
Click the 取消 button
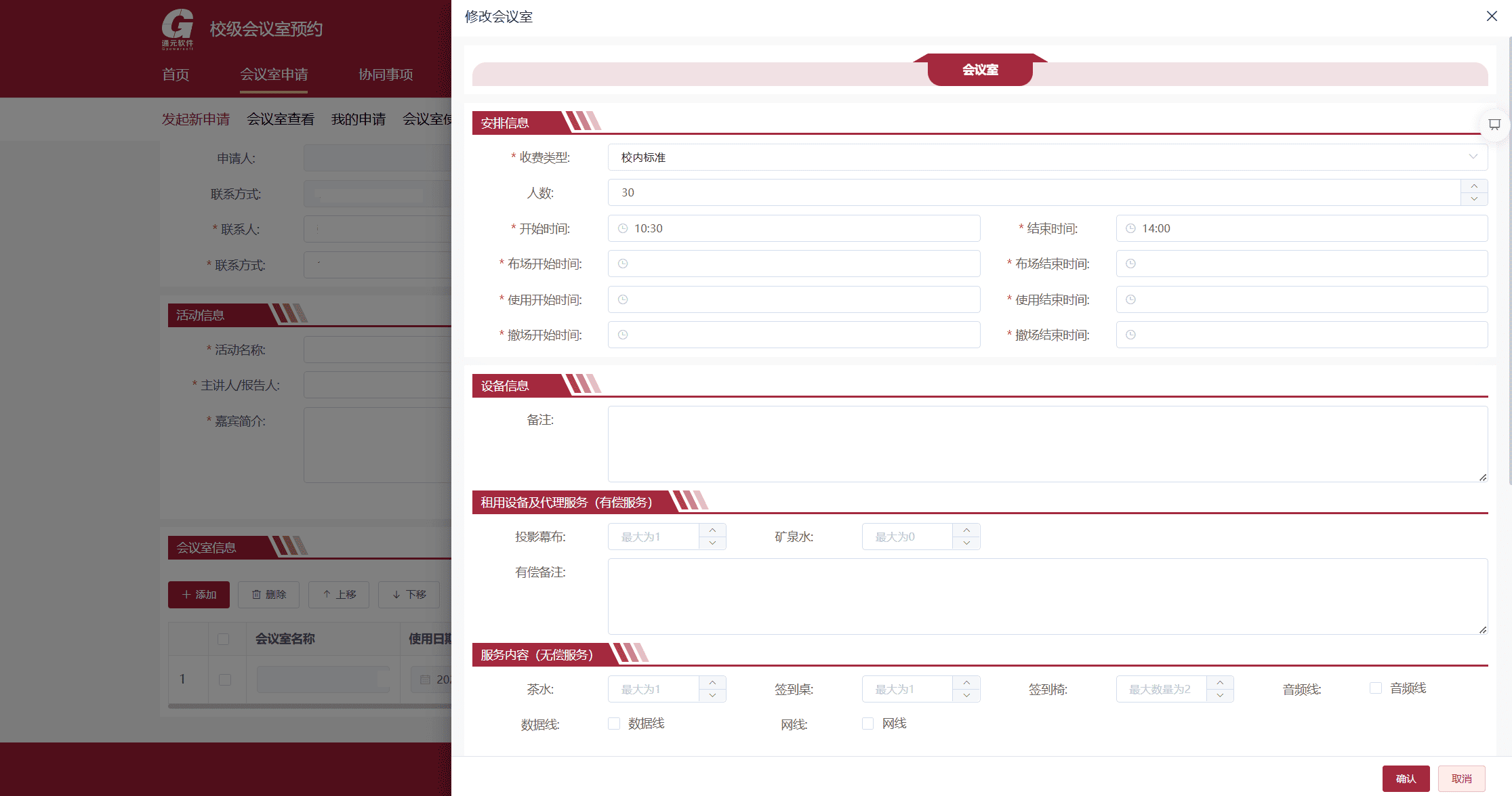pyautogui.click(x=1461, y=778)
